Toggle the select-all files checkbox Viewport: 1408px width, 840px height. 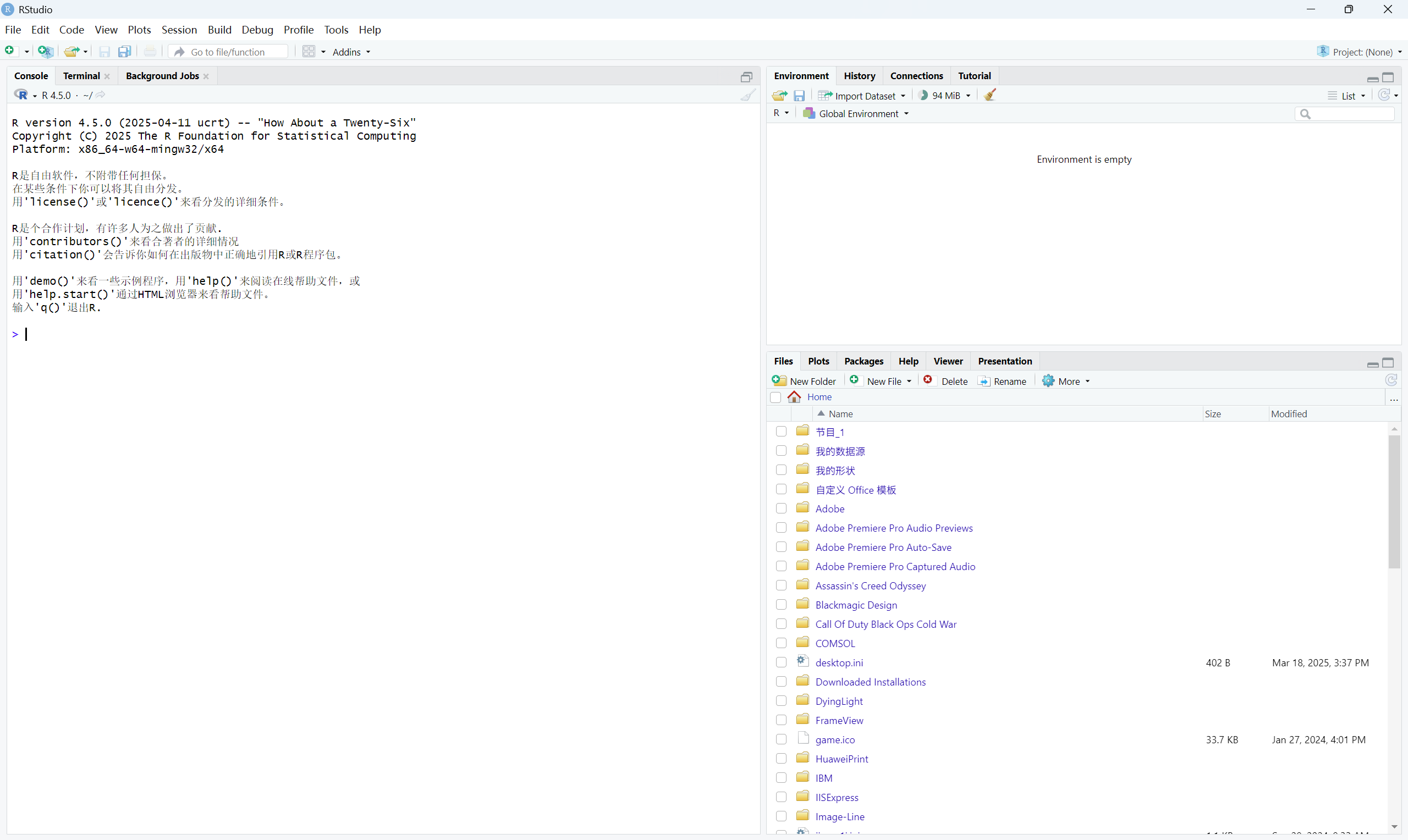776,397
